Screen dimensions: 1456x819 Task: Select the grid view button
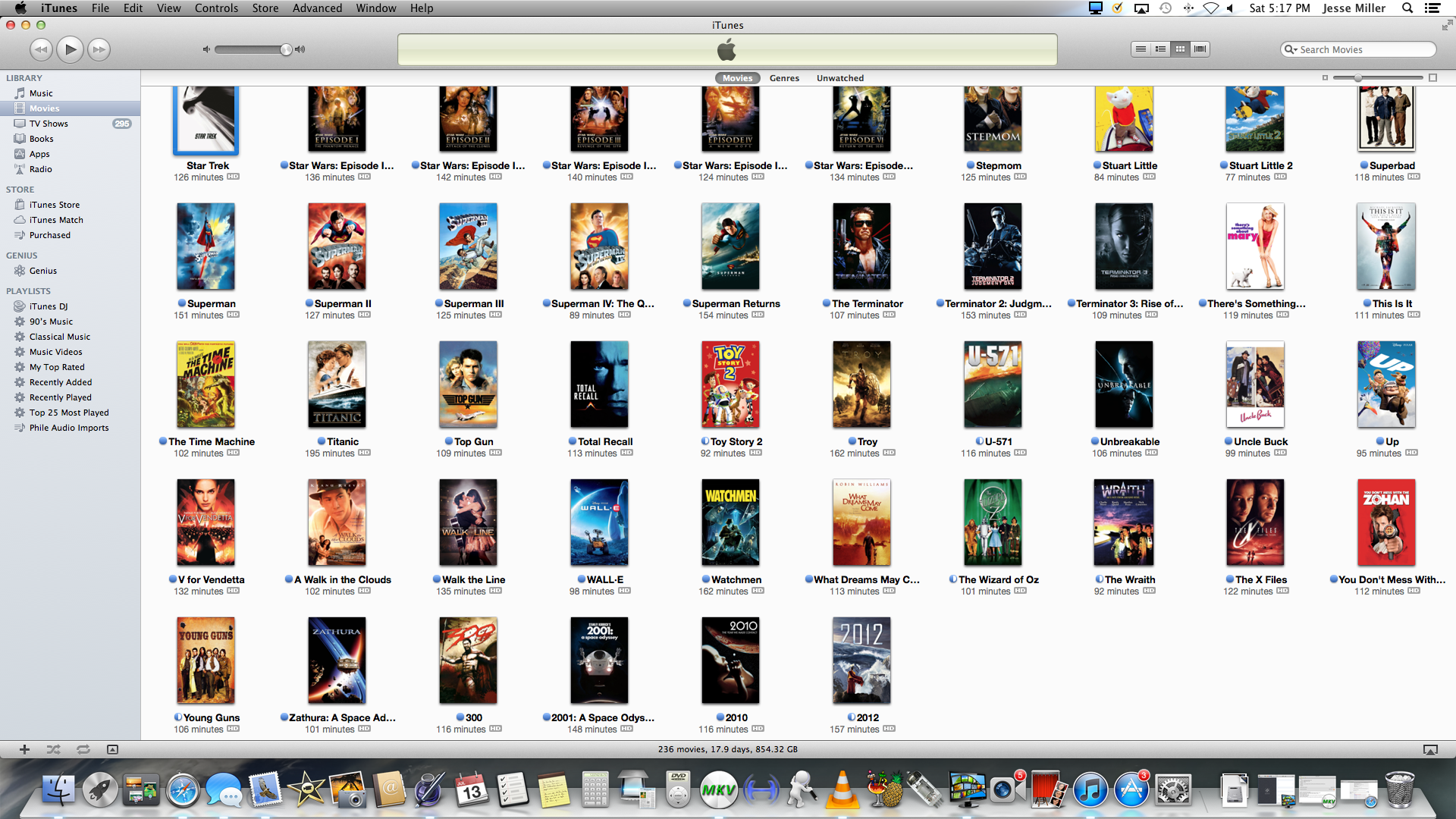pos(1180,49)
